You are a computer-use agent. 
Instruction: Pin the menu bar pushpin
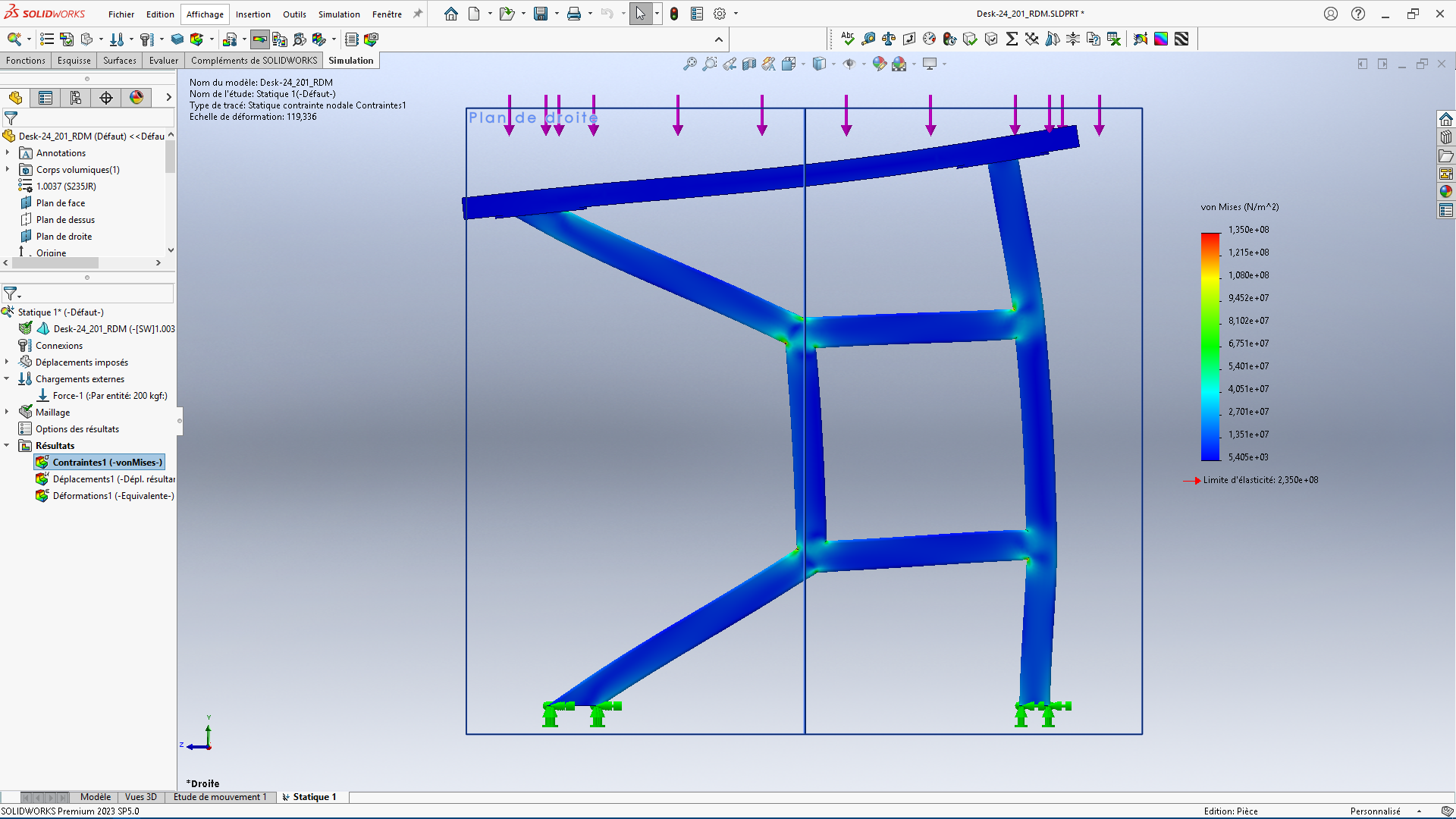click(x=417, y=14)
